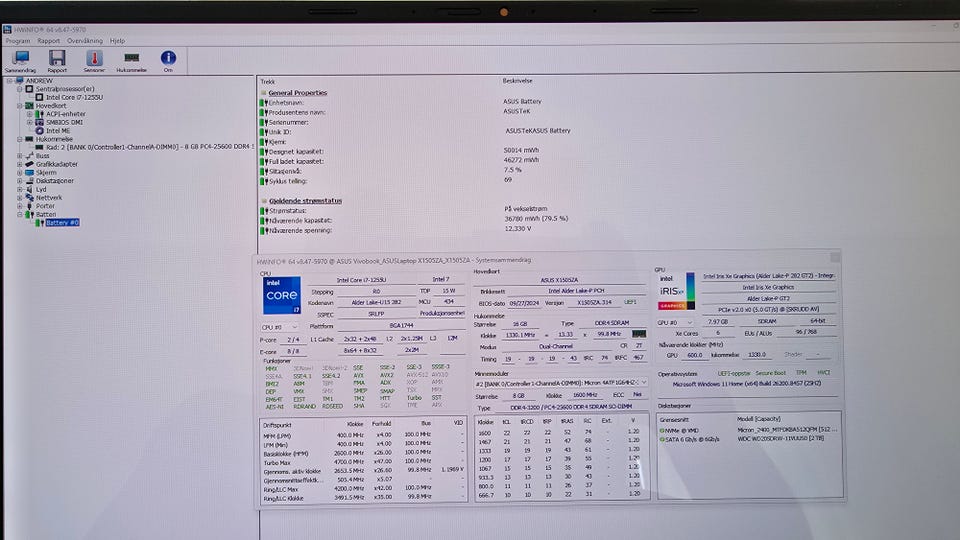Click the Nettverk network icon in tree
This screenshot has width=960, height=540.
point(29,198)
